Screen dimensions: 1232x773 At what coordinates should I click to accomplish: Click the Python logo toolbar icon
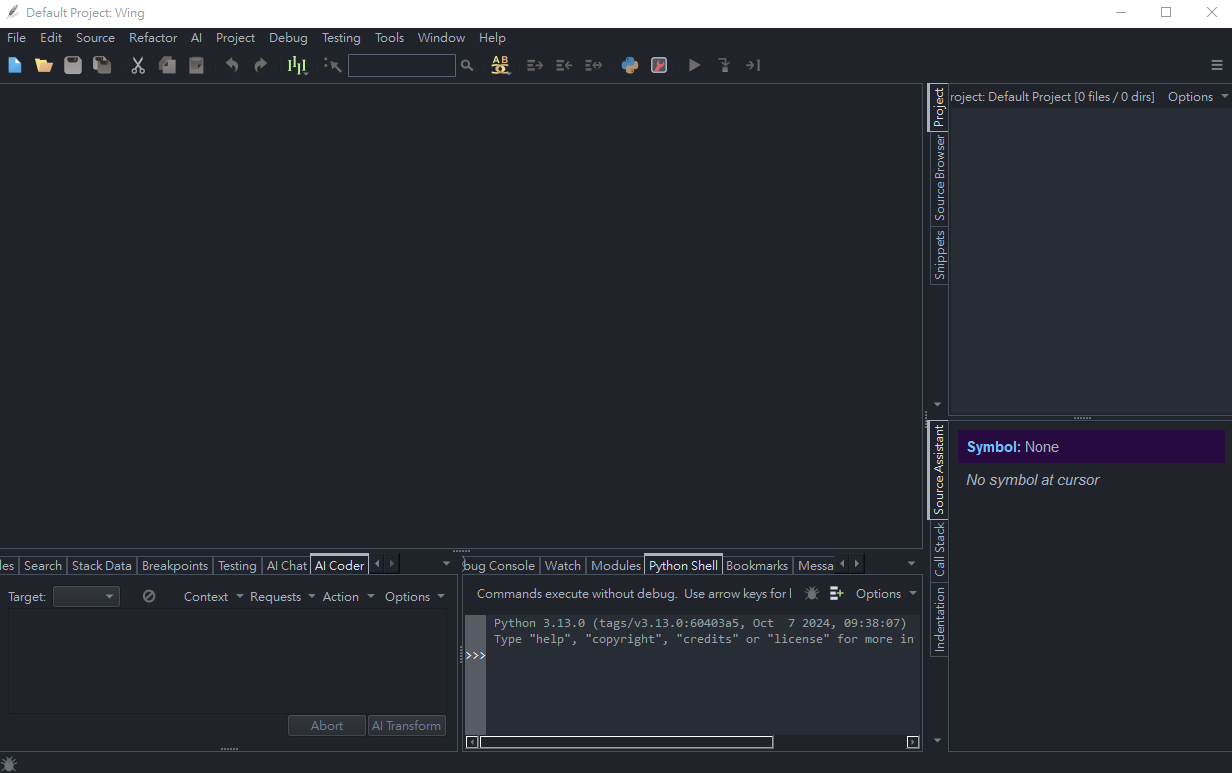click(x=630, y=65)
